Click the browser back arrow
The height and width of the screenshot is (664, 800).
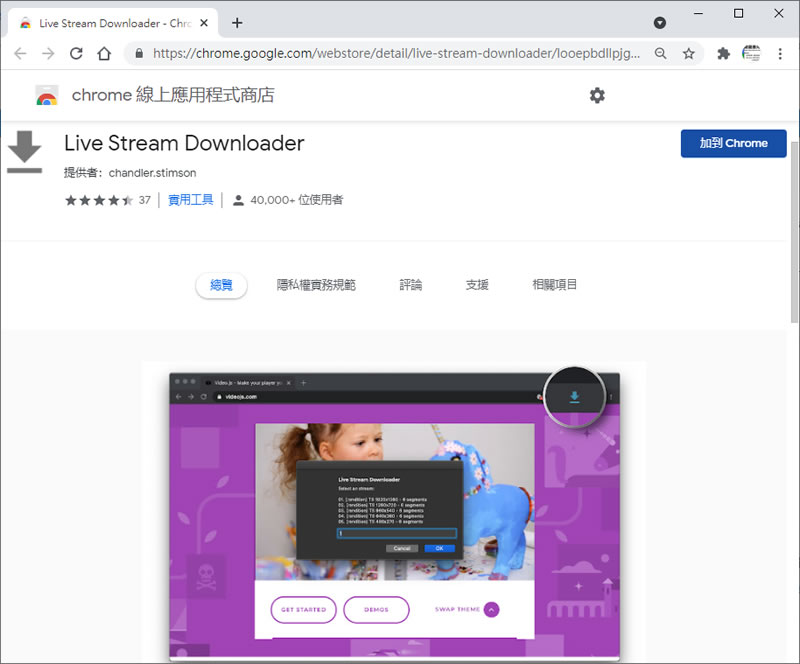coord(20,54)
